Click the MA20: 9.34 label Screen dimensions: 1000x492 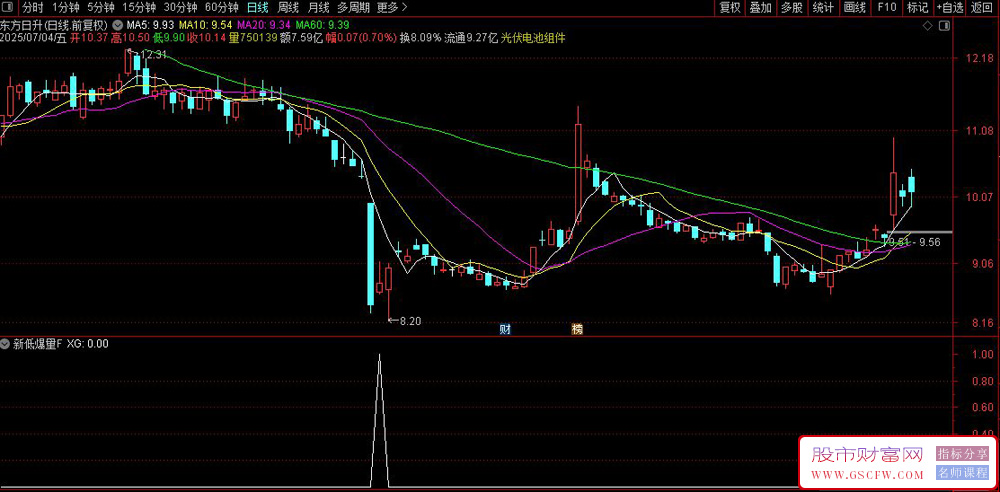263,25
